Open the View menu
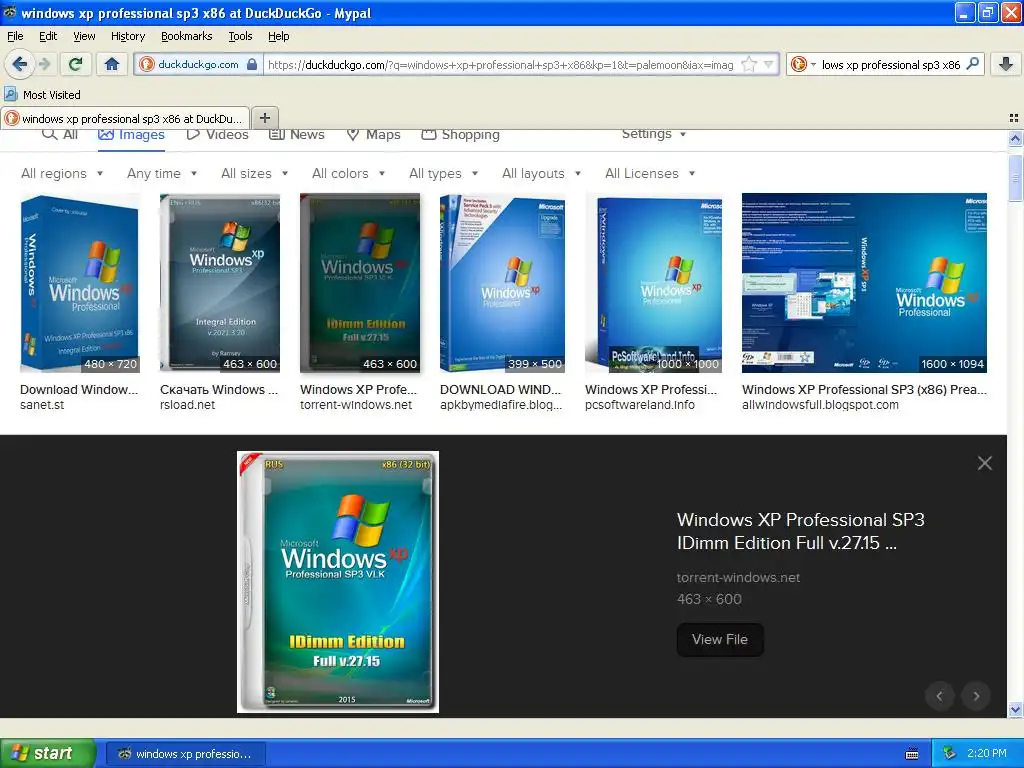Screen dimensions: 1024x768 tap(84, 36)
